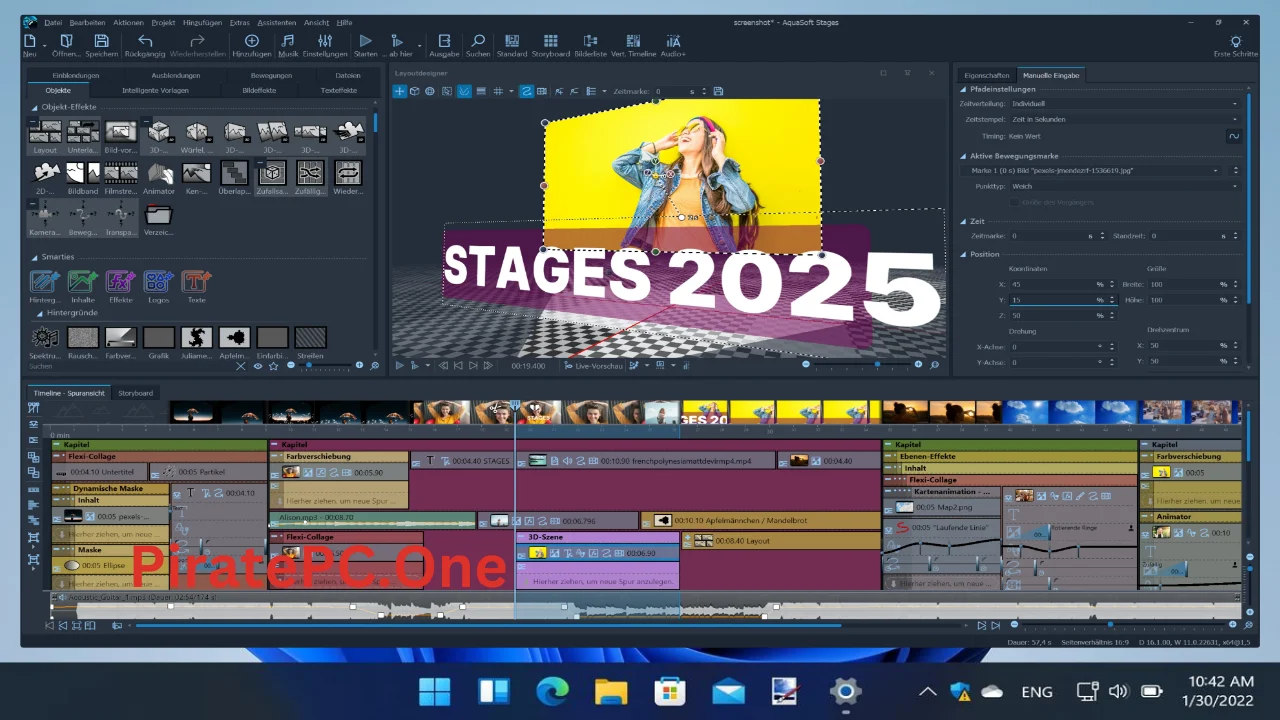Switch to the Bildeffekte tab
Image resolution: width=1280 pixels, height=720 pixels.
pyautogui.click(x=259, y=90)
